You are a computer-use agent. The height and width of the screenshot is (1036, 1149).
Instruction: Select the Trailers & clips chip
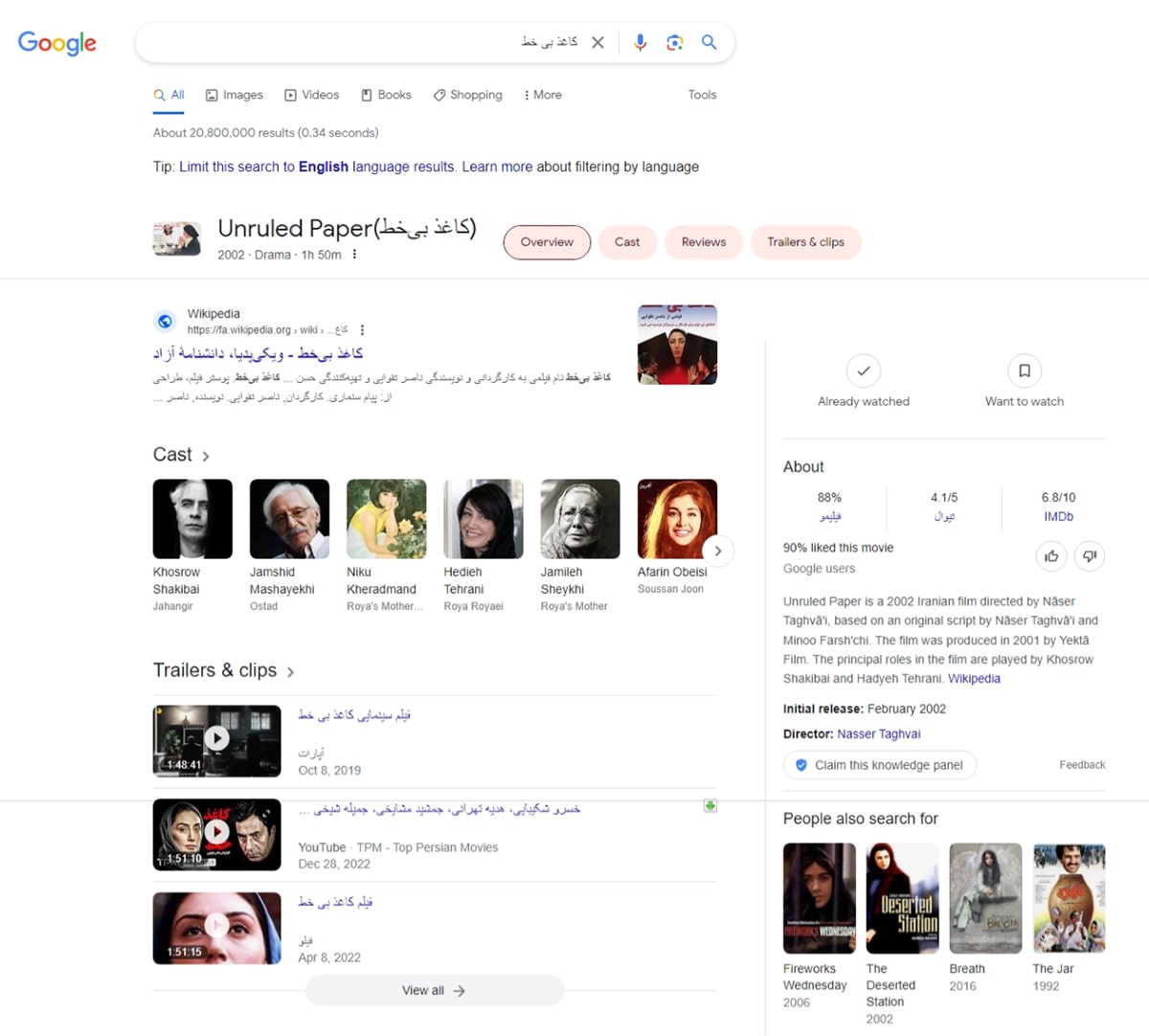tap(805, 242)
